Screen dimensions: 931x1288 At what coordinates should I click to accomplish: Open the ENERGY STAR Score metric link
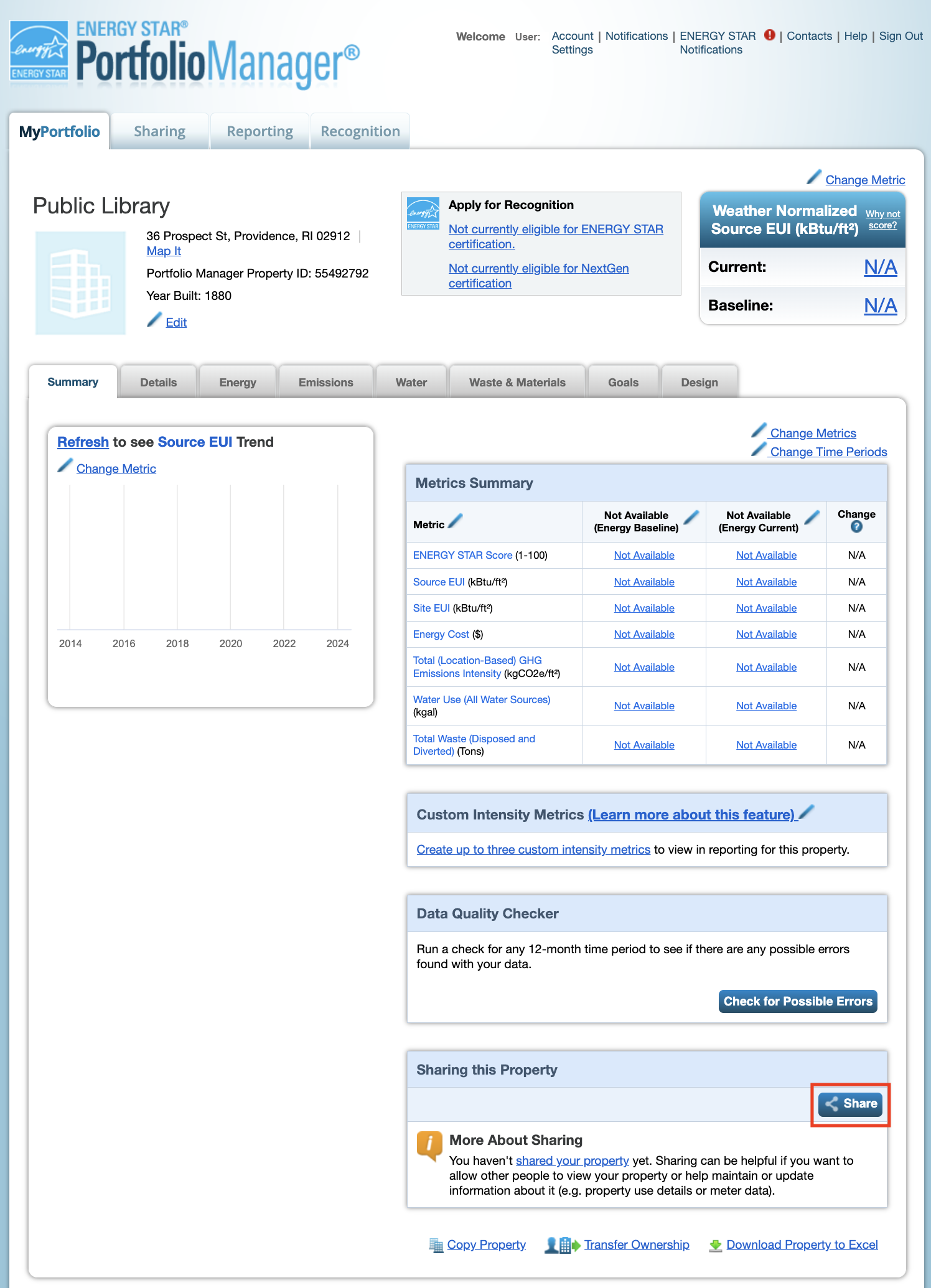click(462, 555)
